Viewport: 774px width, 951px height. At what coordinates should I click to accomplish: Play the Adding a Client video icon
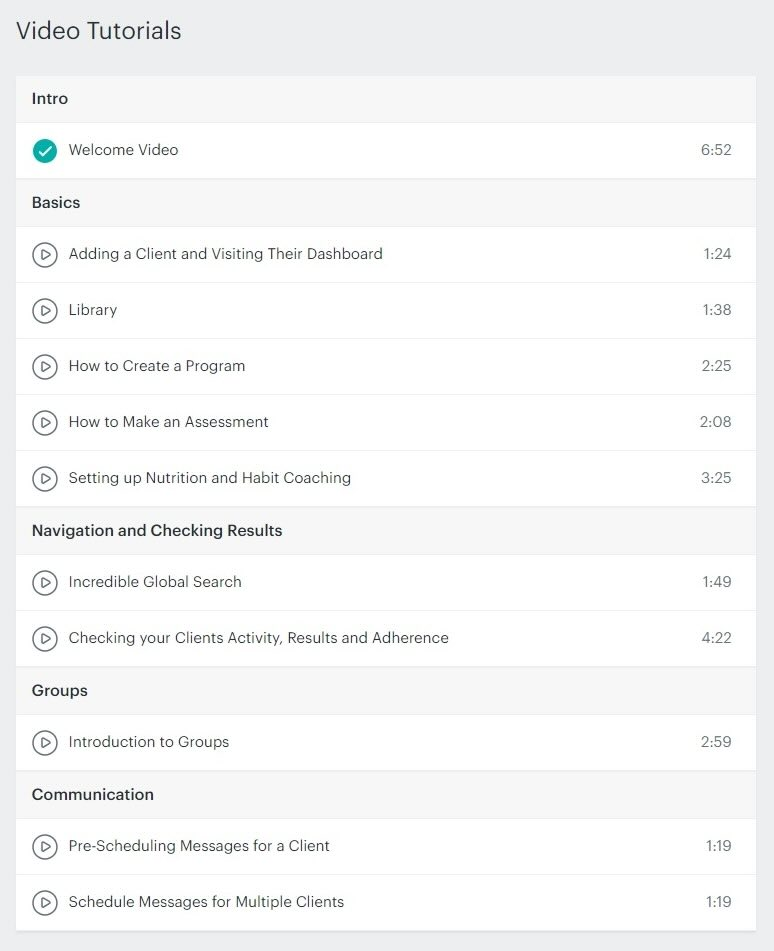[45, 255]
